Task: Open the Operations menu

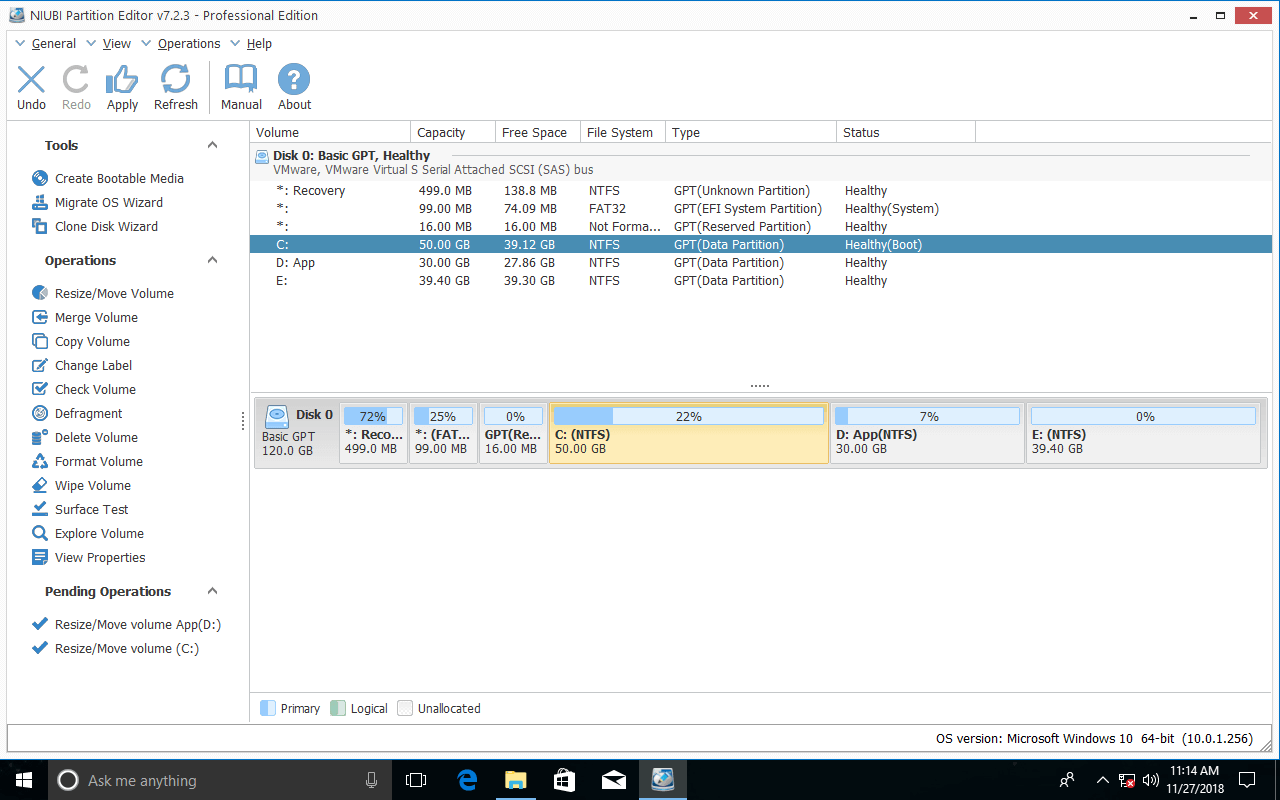Action: [189, 43]
